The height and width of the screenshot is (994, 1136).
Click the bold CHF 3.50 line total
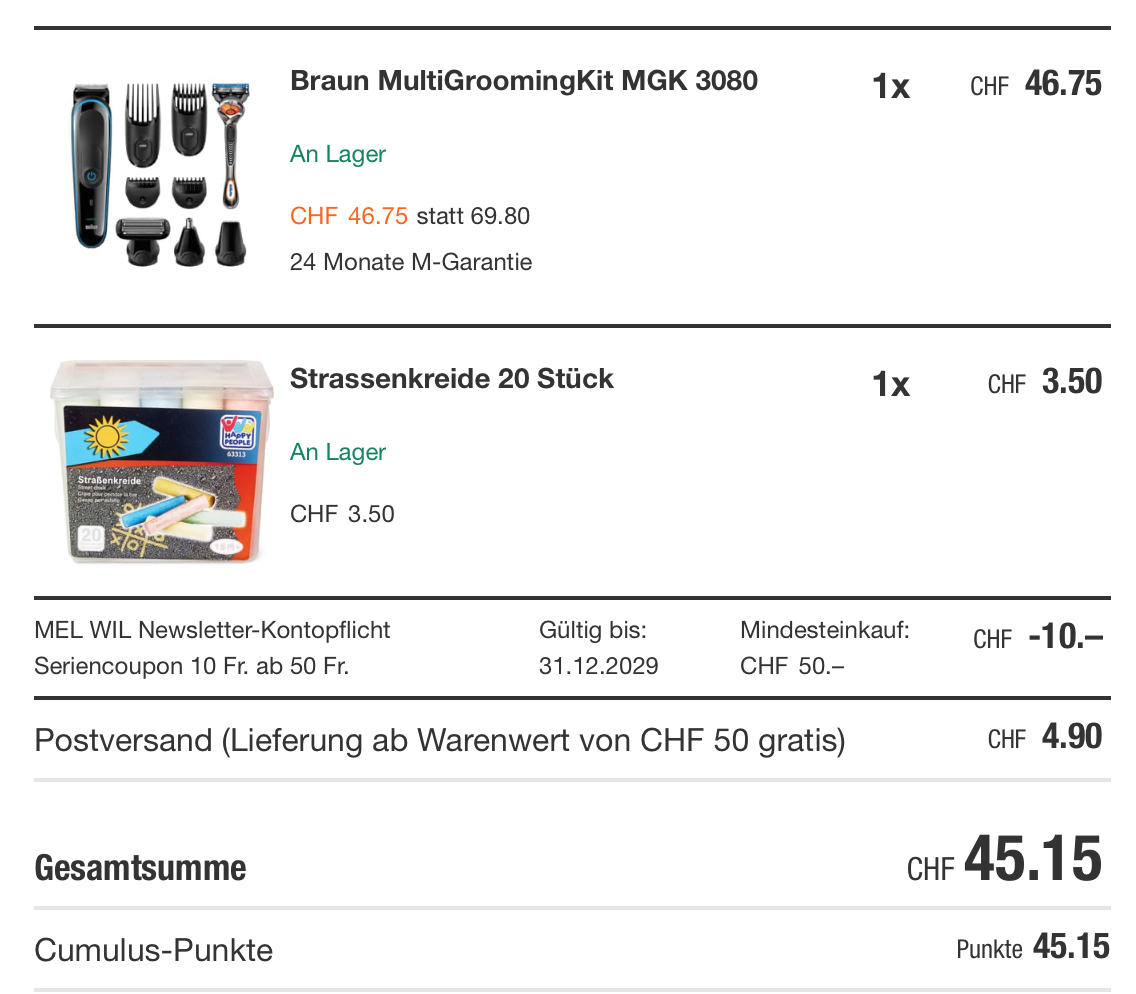pyautogui.click(x=1045, y=383)
